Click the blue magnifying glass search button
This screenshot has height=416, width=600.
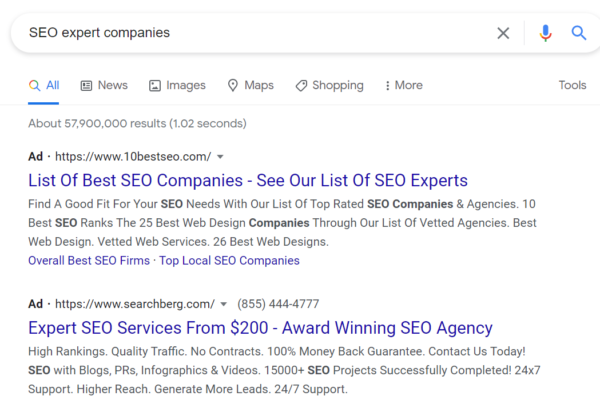pyautogui.click(x=579, y=33)
